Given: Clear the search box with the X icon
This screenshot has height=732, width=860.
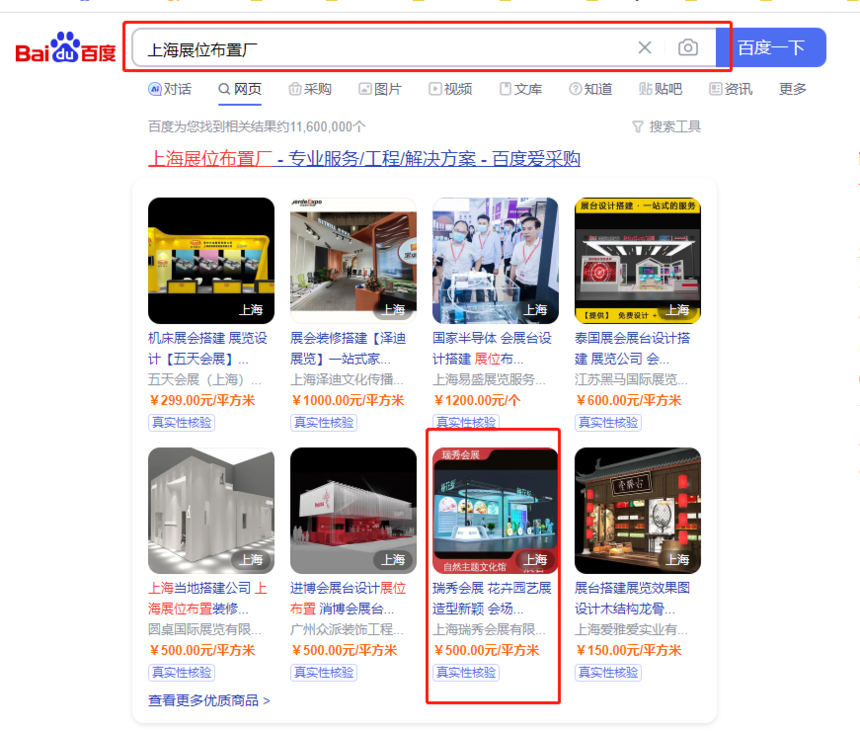Looking at the screenshot, I should (645, 48).
